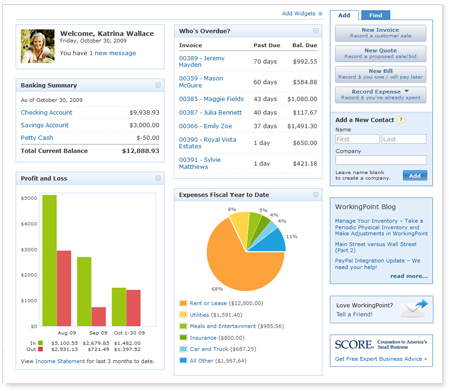Open Manage Your Inventory blog post
The width and height of the screenshot is (449, 391).
coord(381,227)
